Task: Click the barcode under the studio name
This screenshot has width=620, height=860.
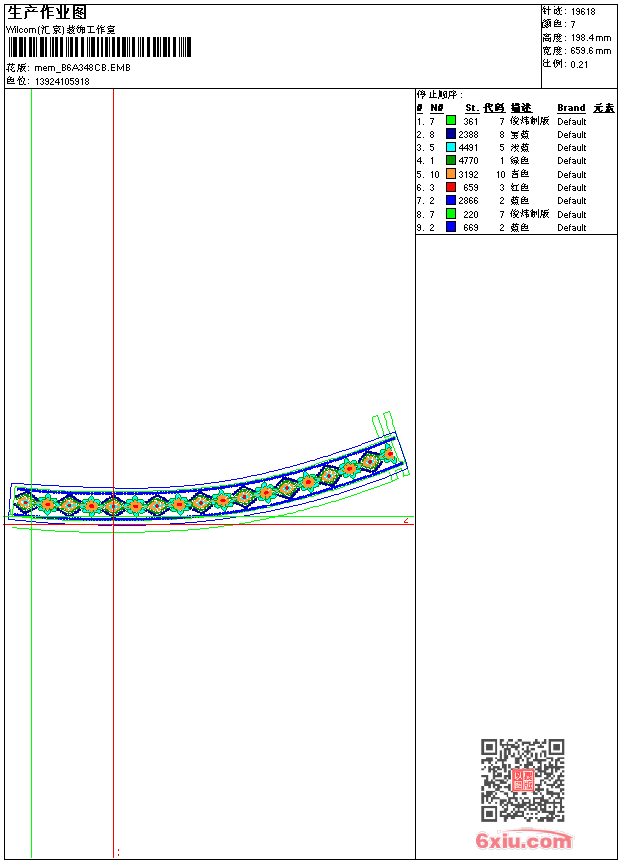Action: pos(99,47)
